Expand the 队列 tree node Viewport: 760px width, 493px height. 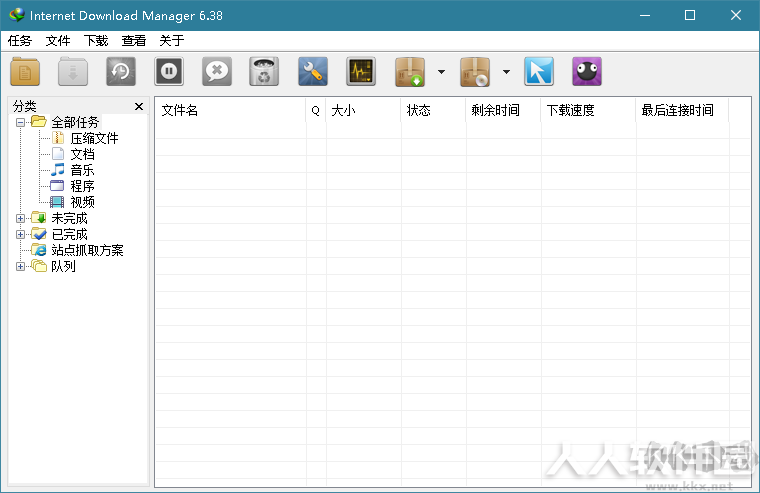20,266
